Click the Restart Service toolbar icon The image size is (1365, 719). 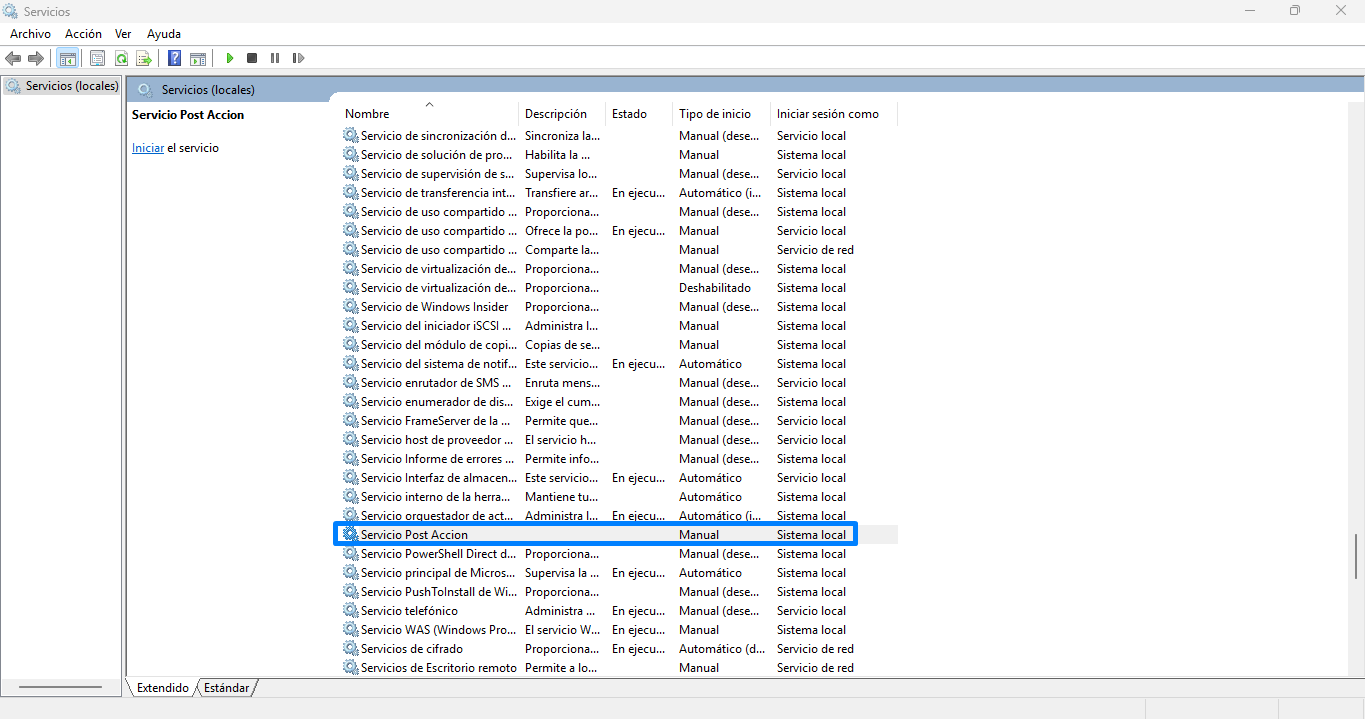298,58
